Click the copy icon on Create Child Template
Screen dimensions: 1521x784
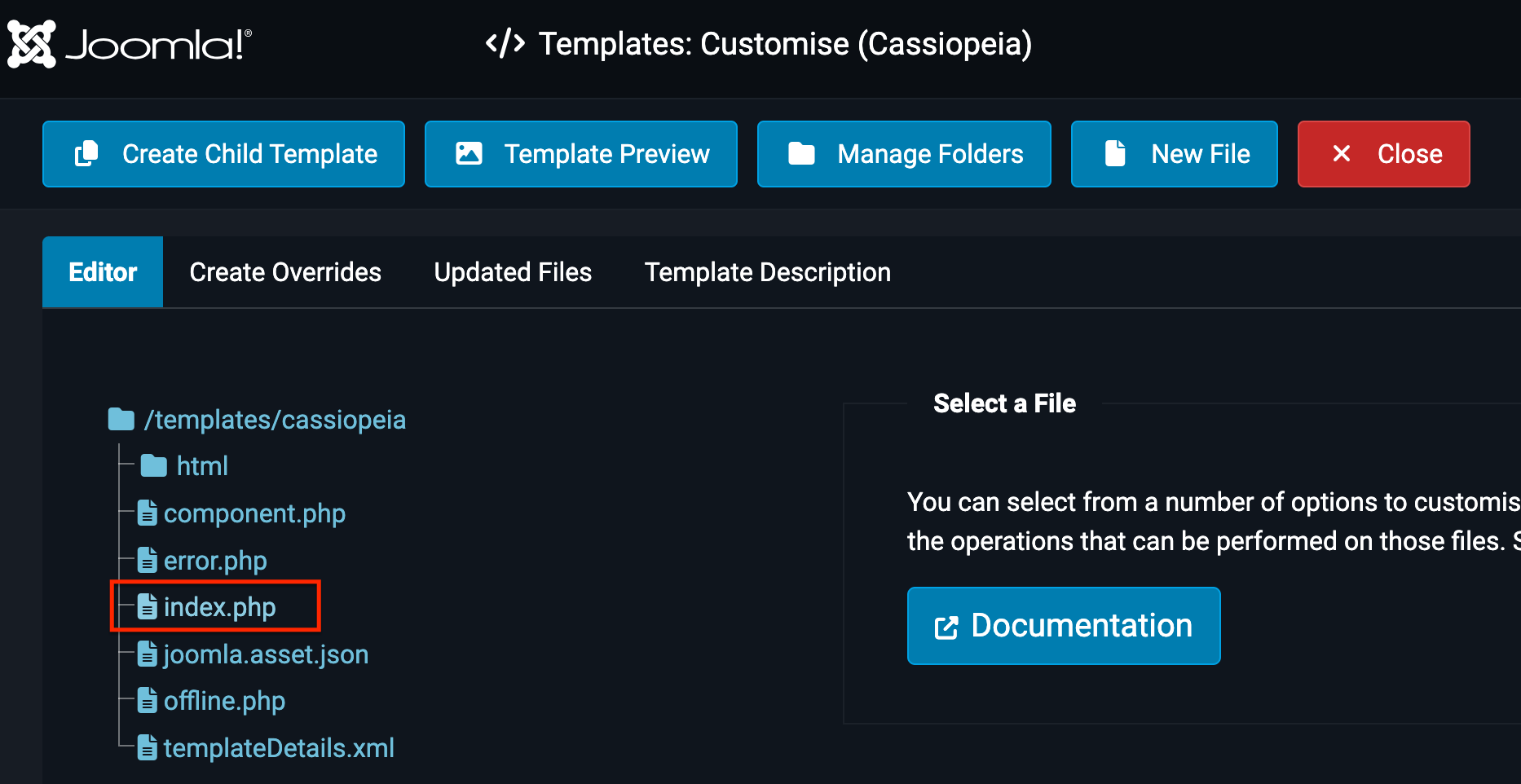(x=86, y=154)
